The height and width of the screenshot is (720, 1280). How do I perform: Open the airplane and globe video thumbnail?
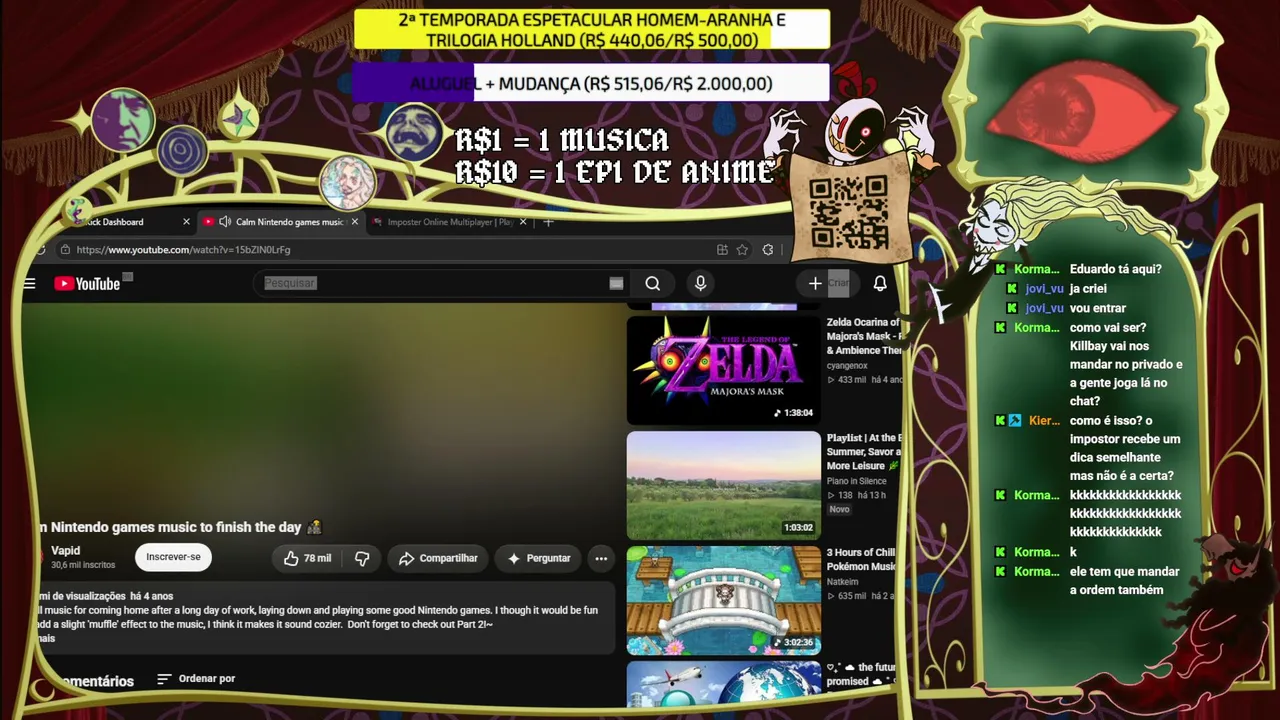[x=724, y=684]
